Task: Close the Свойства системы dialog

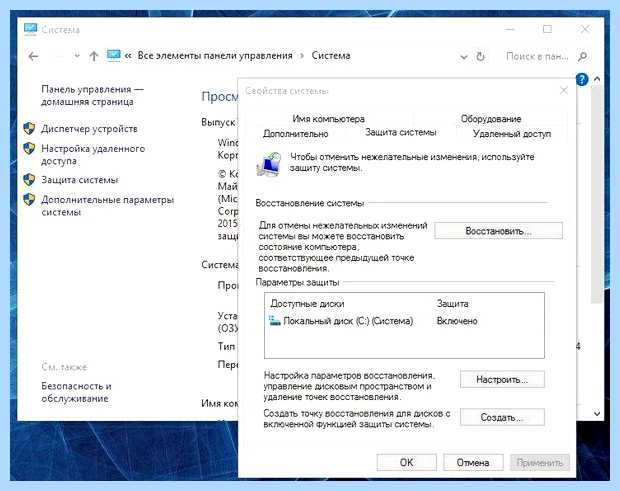Action: point(564,91)
